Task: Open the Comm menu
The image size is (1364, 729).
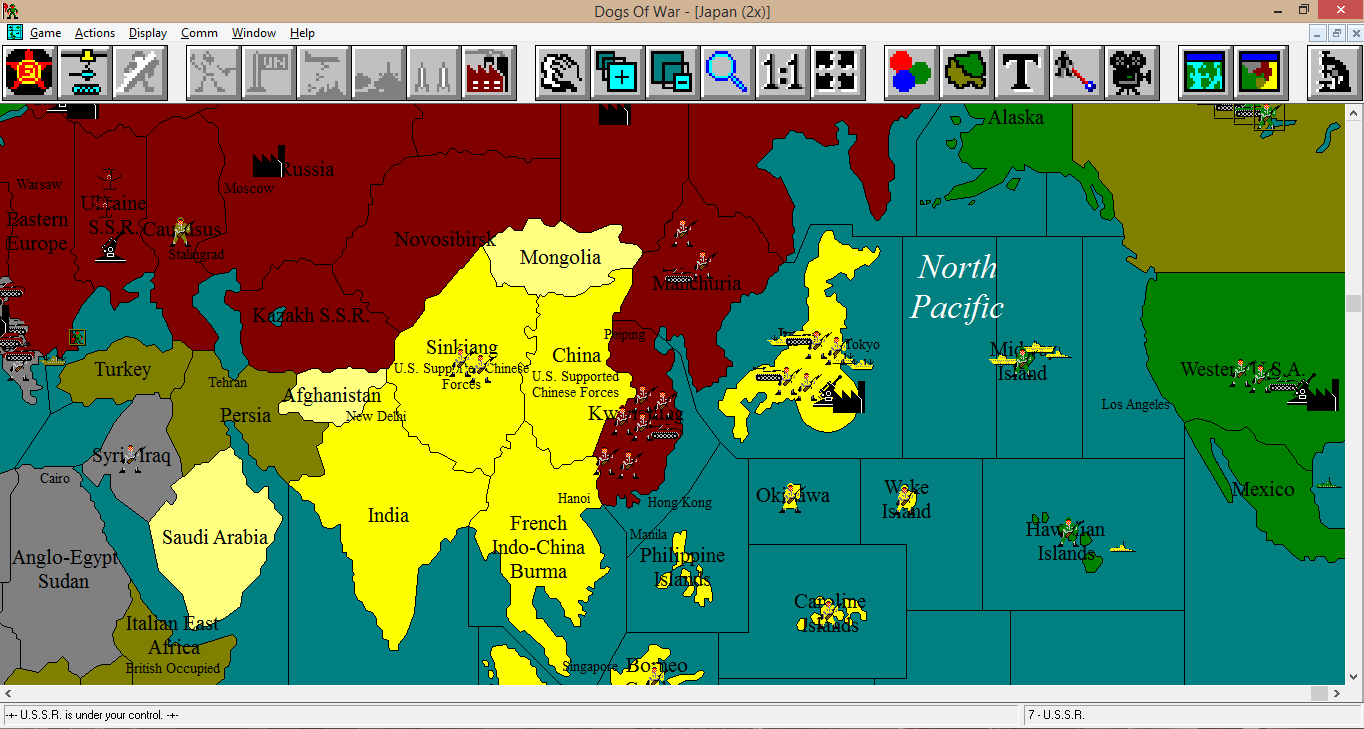Action: [199, 33]
